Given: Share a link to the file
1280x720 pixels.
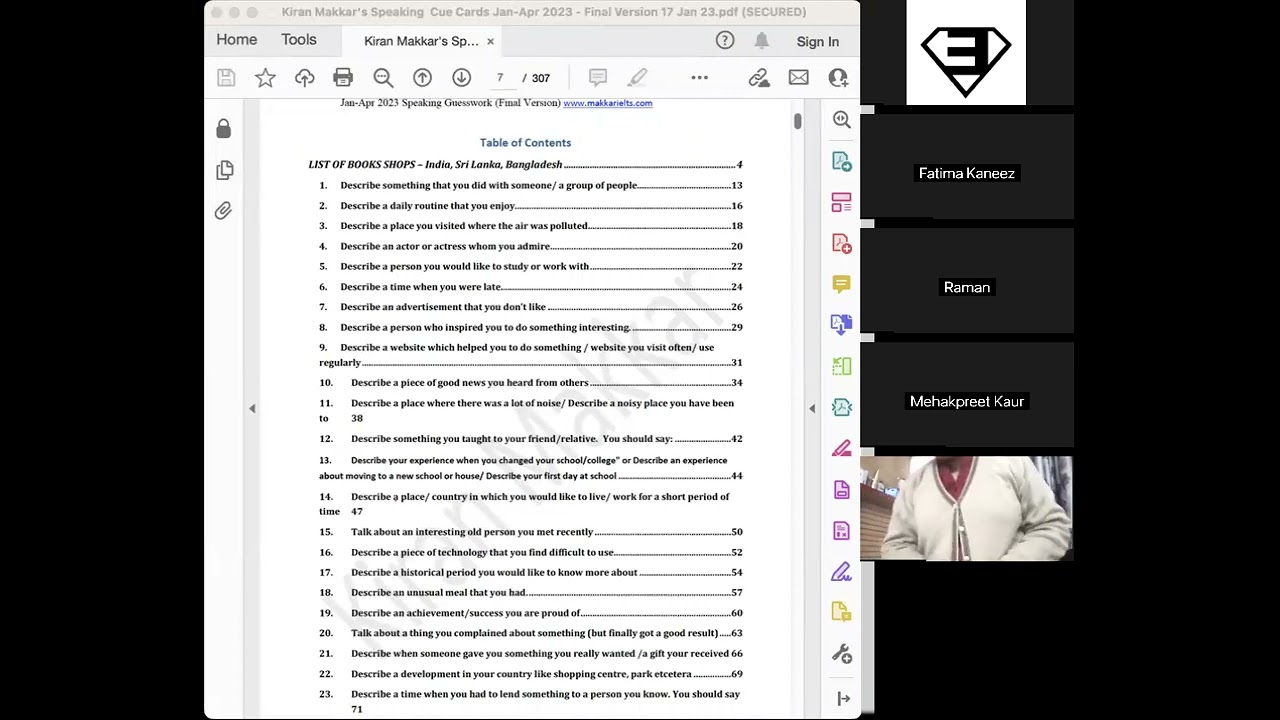Looking at the screenshot, I should click(x=759, y=78).
